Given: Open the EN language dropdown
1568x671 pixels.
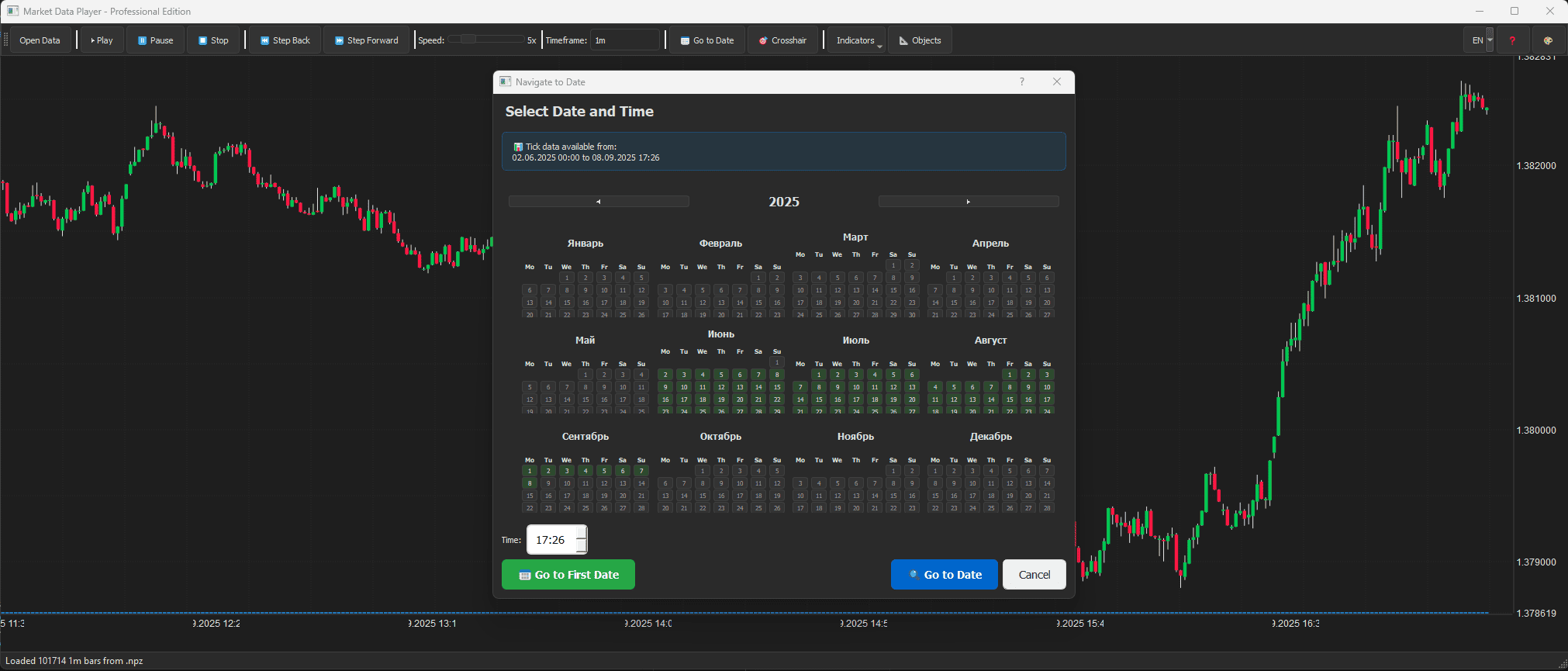Looking at the screenshot, I should (x=1478, y=40).
